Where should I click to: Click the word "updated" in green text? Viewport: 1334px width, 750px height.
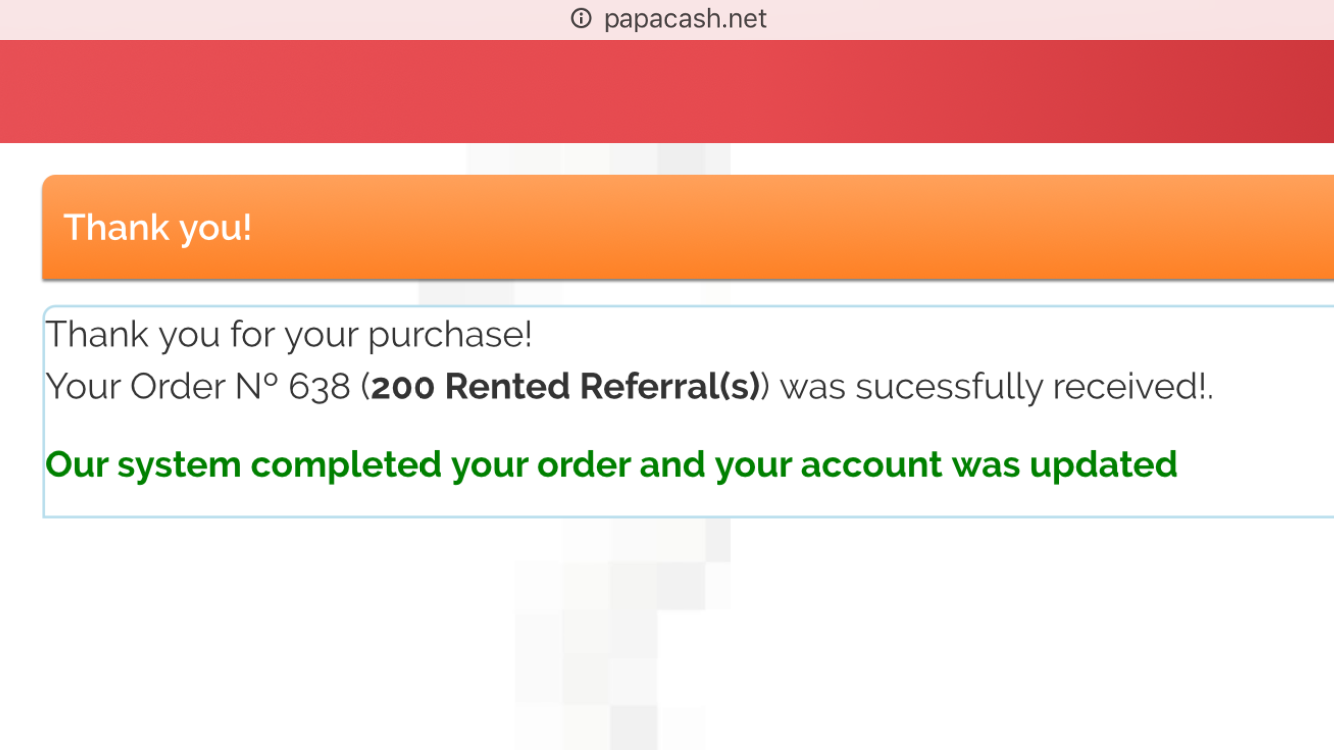click(x=1103, y=465)
